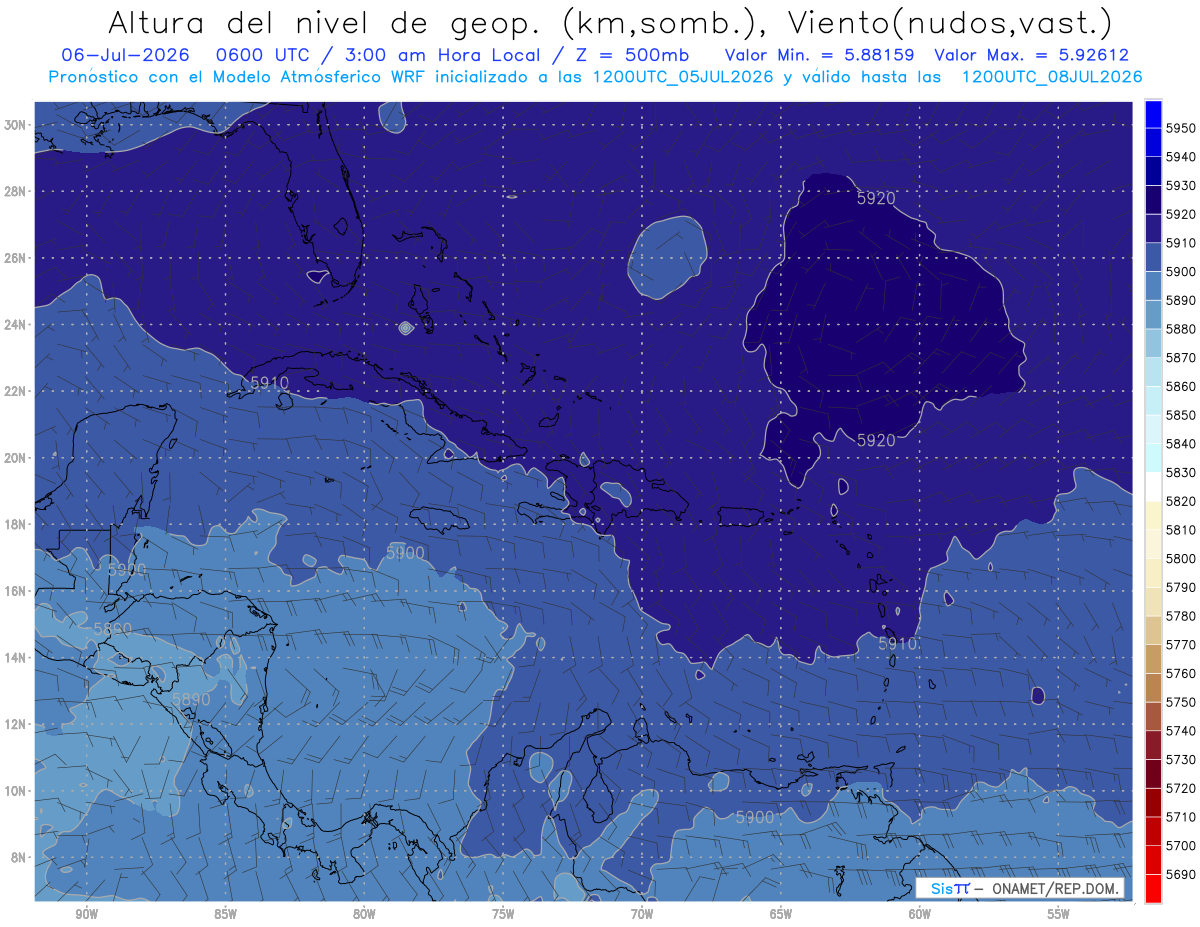Click the 5910 contour label near the Lesser Antilles
The image size is (1200, 927).
[x=897, y=644]
